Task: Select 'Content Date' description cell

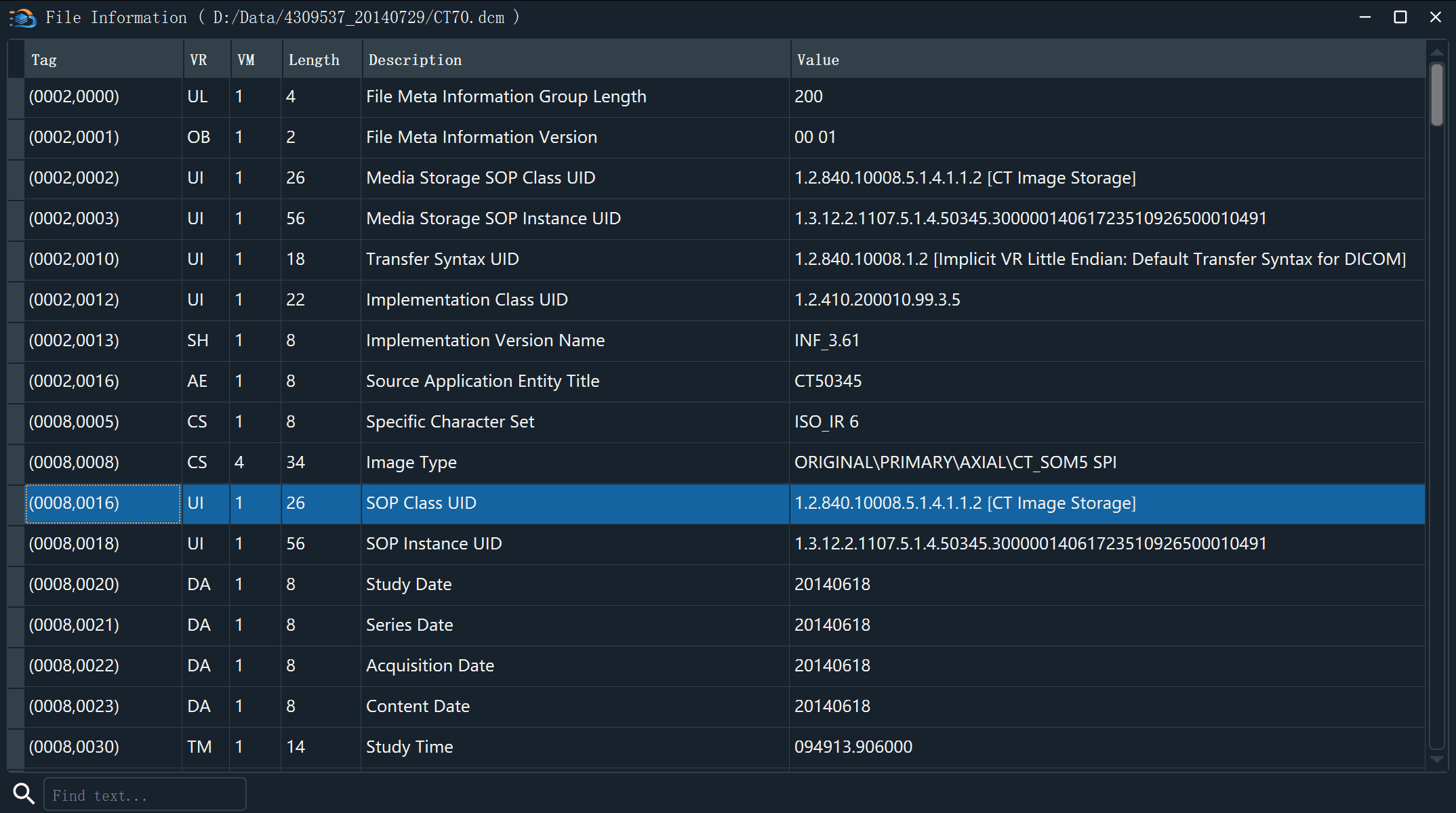Action: [575, 707]
